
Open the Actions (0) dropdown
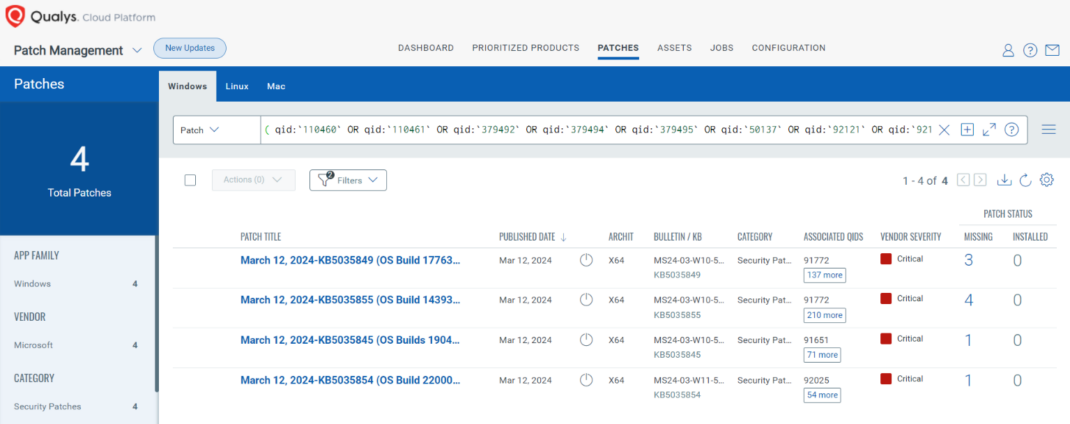(x=254, y=180)
